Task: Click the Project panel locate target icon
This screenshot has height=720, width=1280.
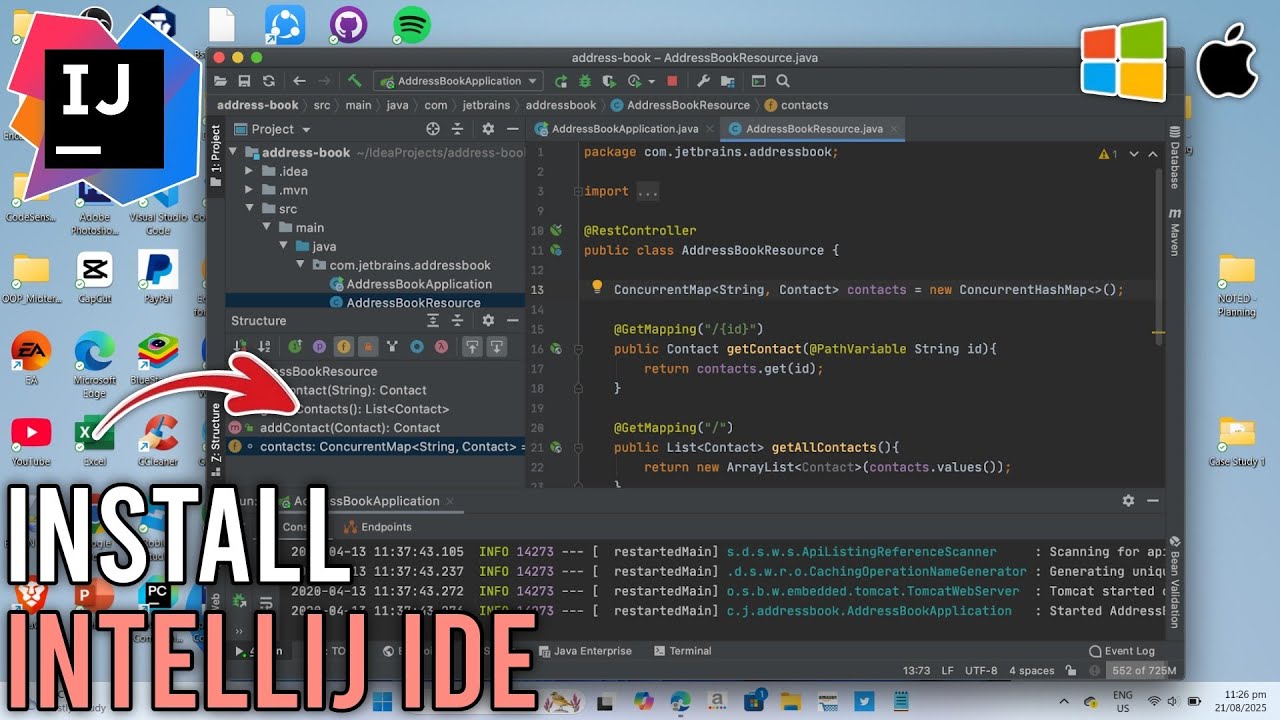Action: (x=433, y=129)
